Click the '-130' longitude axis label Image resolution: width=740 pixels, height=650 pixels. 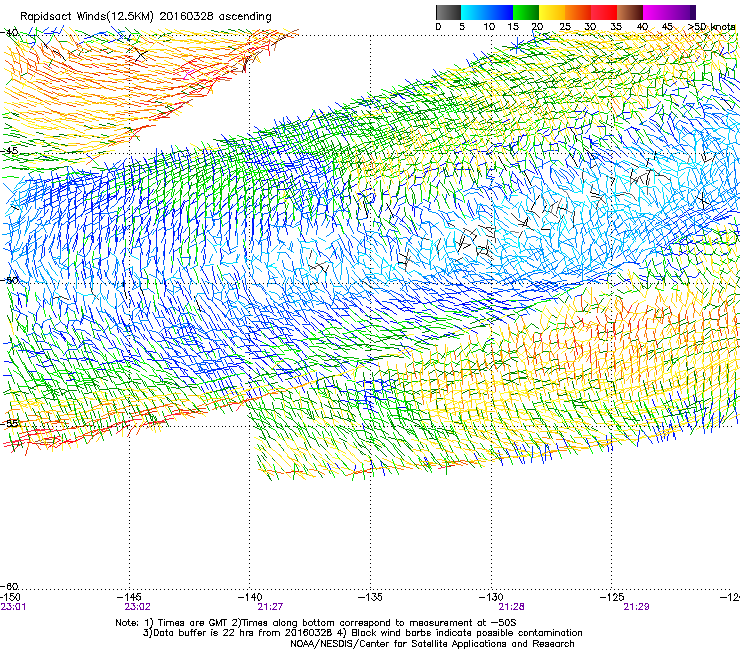click(491, 597)
